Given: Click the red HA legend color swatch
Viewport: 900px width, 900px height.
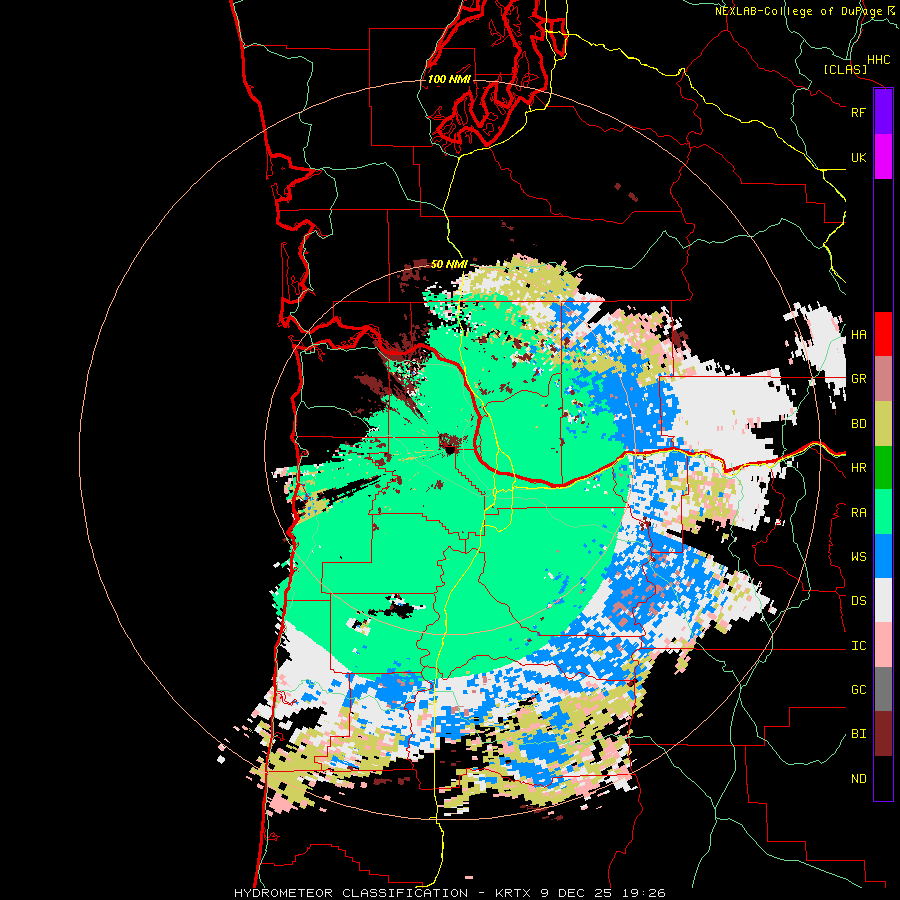Looking at the screenshot, I should coord(883,334).
